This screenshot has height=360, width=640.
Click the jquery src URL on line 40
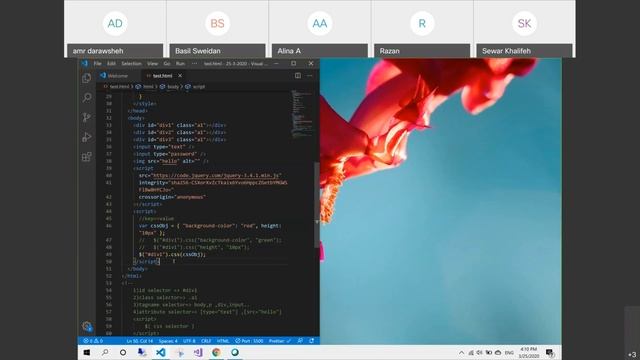pos(216,176)
